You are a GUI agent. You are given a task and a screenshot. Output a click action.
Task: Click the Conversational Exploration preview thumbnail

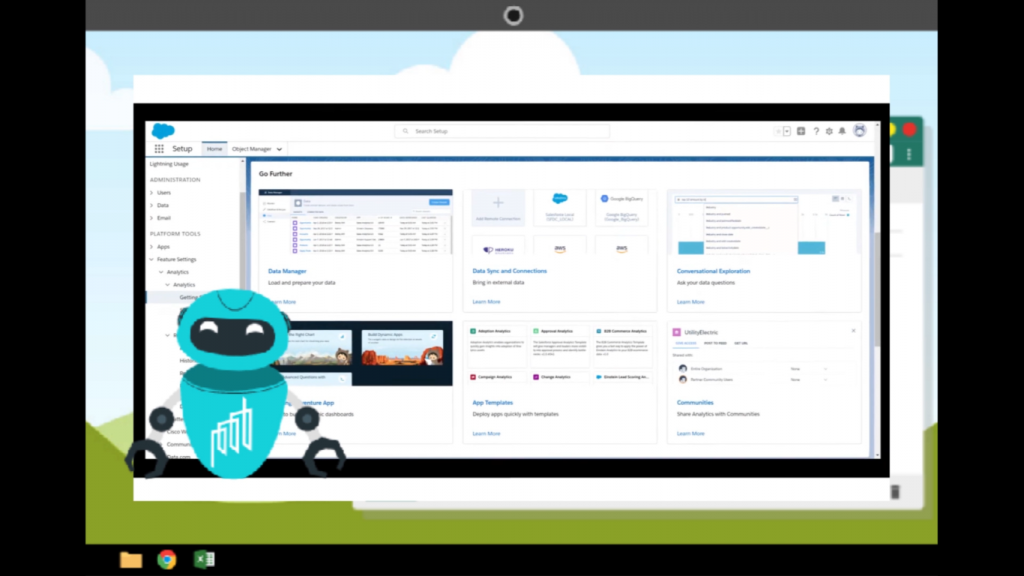764,222
